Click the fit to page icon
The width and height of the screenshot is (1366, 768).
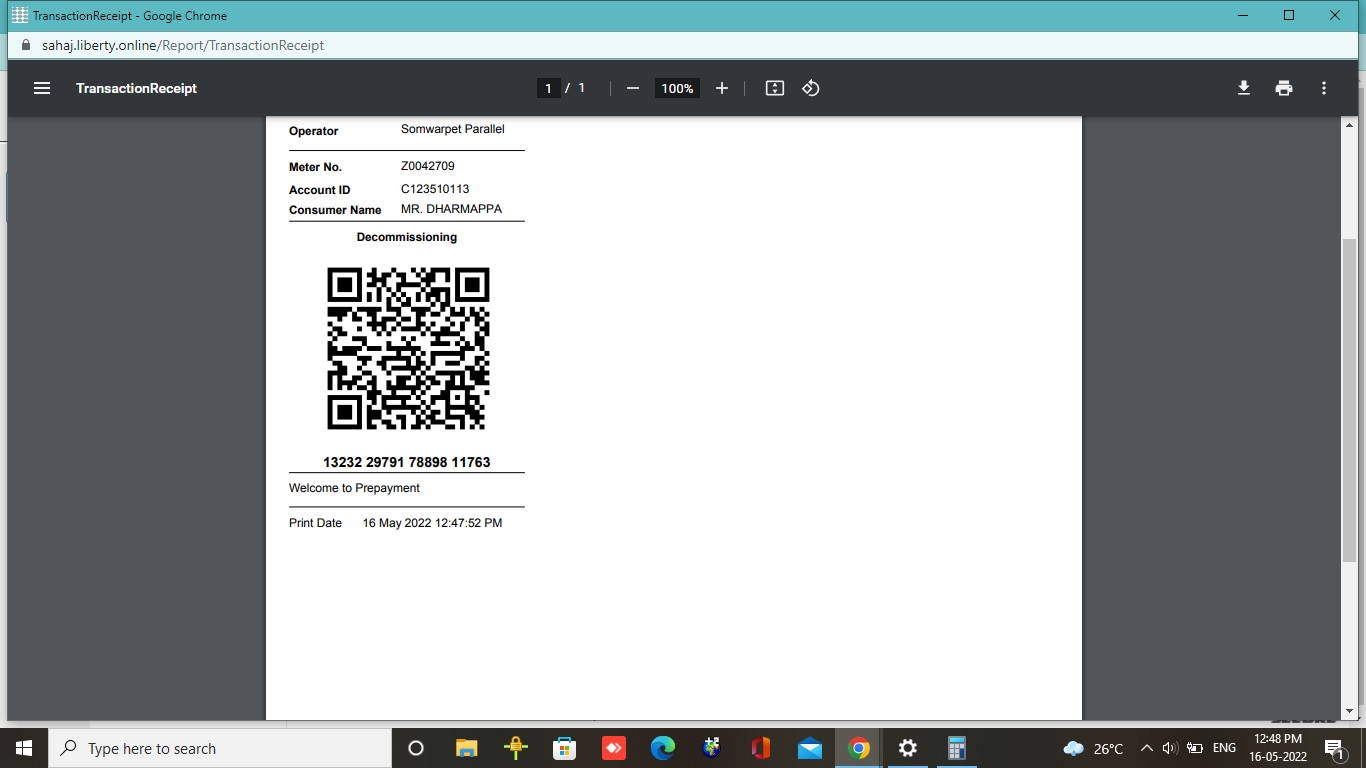click(x=774, y=88)
